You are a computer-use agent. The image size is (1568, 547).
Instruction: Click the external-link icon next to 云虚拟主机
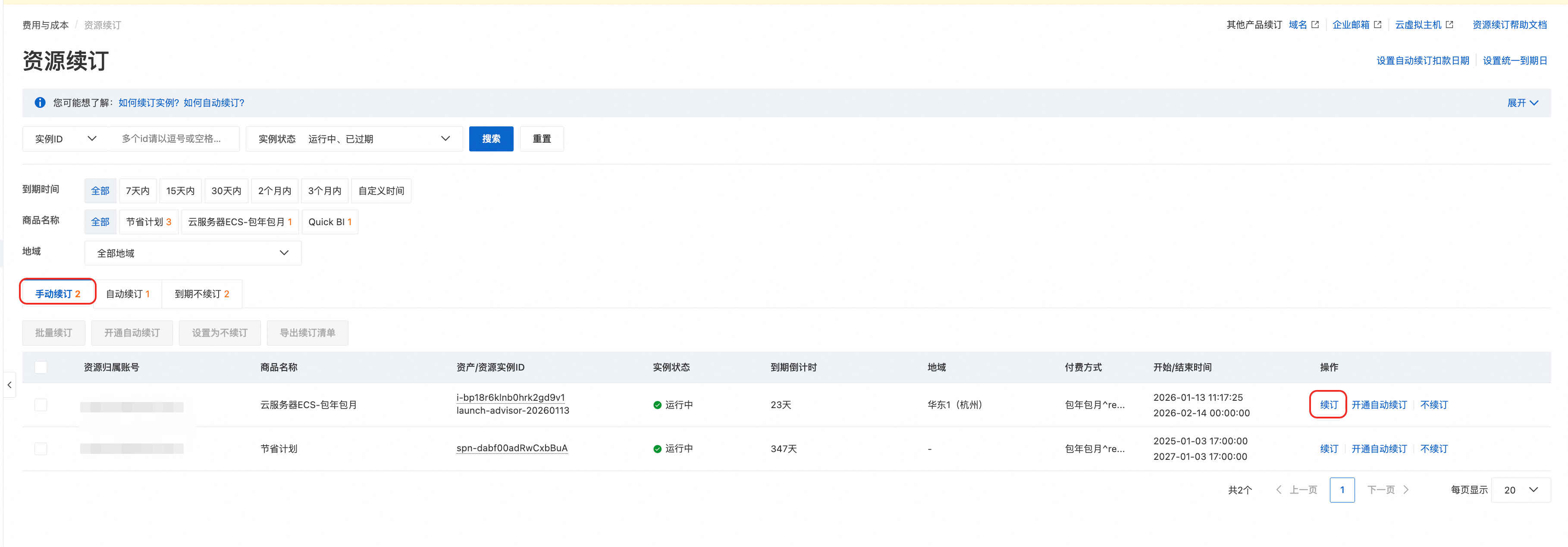pos(1449,25)
